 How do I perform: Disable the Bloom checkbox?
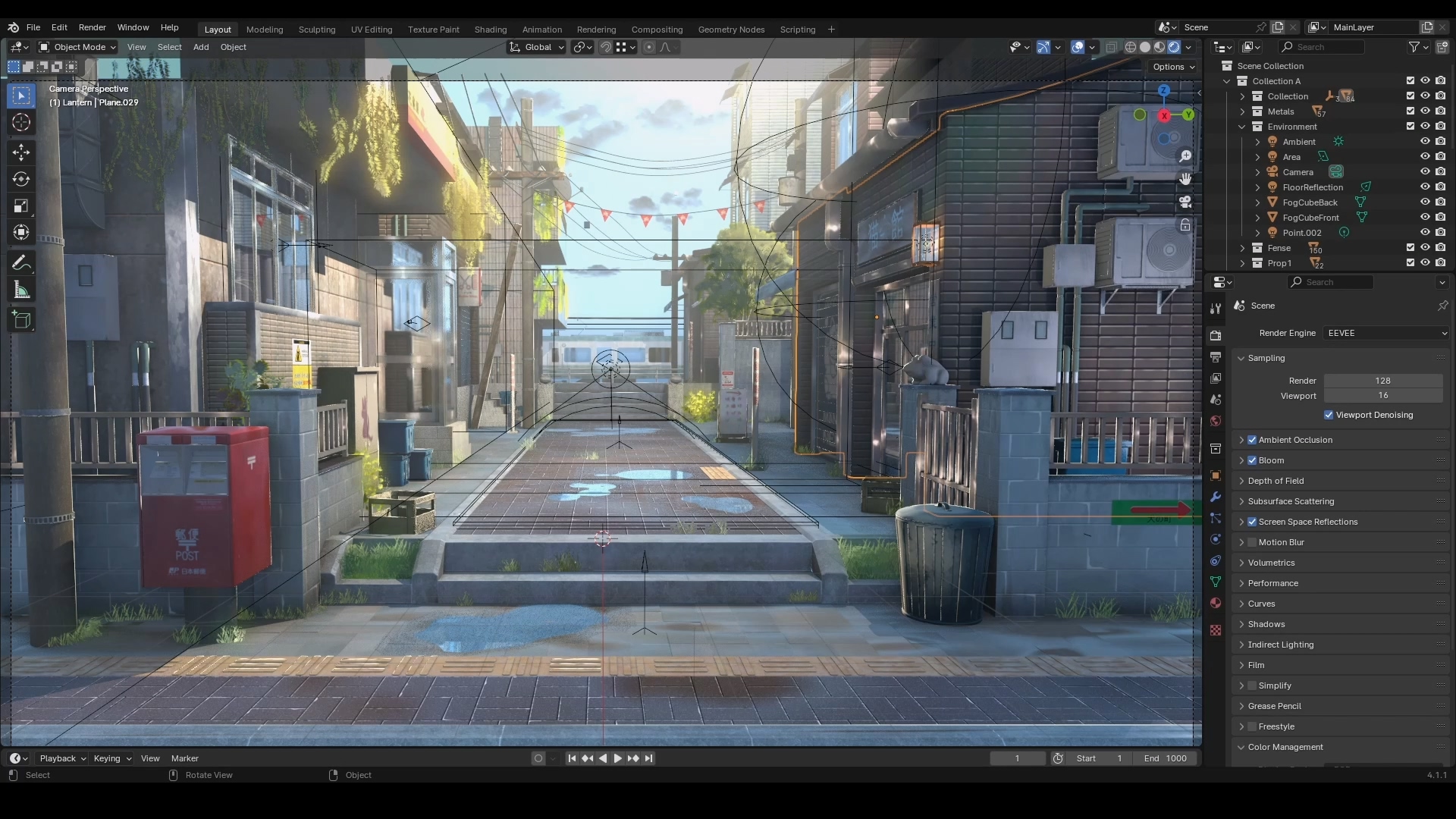(1252, 460)
